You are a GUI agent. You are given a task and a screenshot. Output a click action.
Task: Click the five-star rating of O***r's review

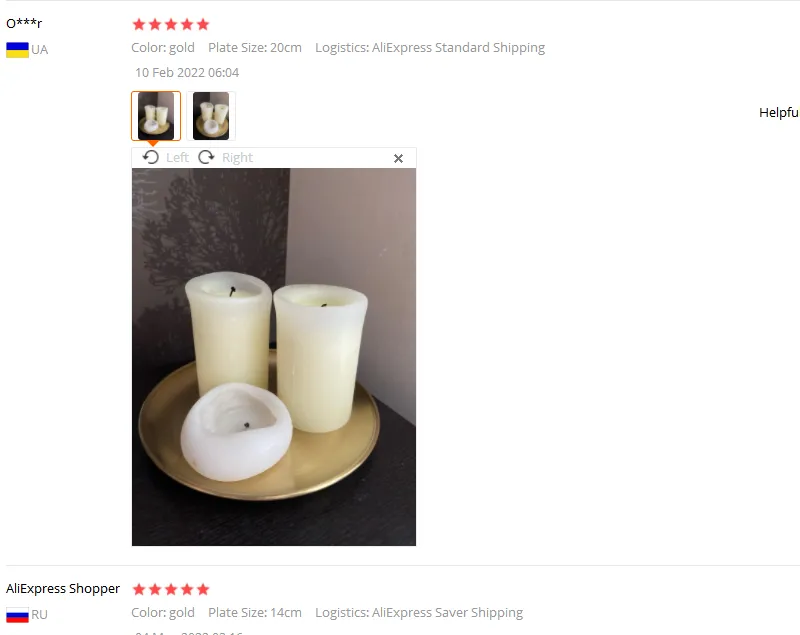[171, 24]
